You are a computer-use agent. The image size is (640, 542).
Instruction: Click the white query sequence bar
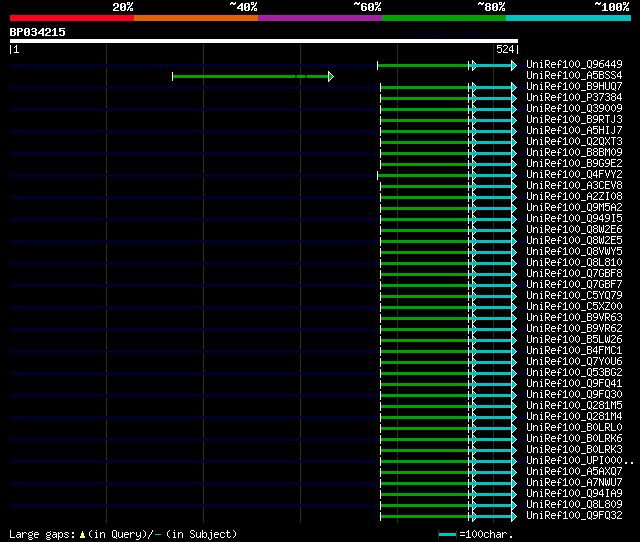[x=264, y=41]
